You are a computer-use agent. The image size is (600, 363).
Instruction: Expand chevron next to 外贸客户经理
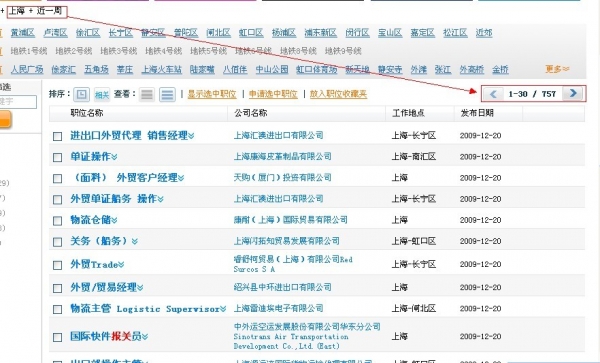[181, 178]
